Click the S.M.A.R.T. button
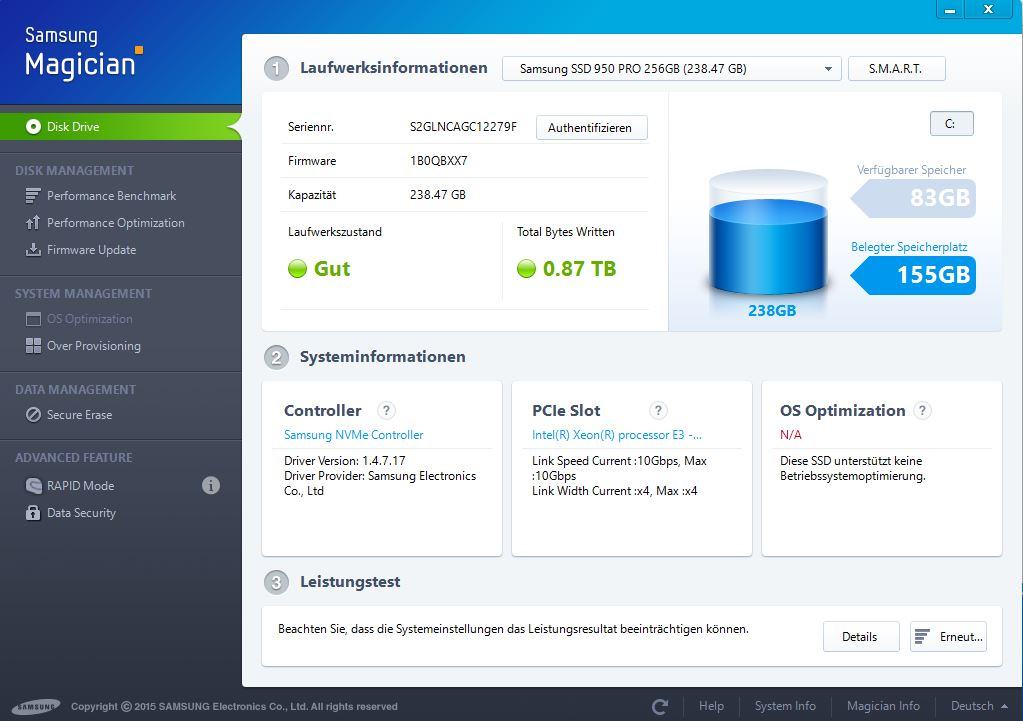The width and height of the screenshot is (1023, 721). tap(896, 69)
